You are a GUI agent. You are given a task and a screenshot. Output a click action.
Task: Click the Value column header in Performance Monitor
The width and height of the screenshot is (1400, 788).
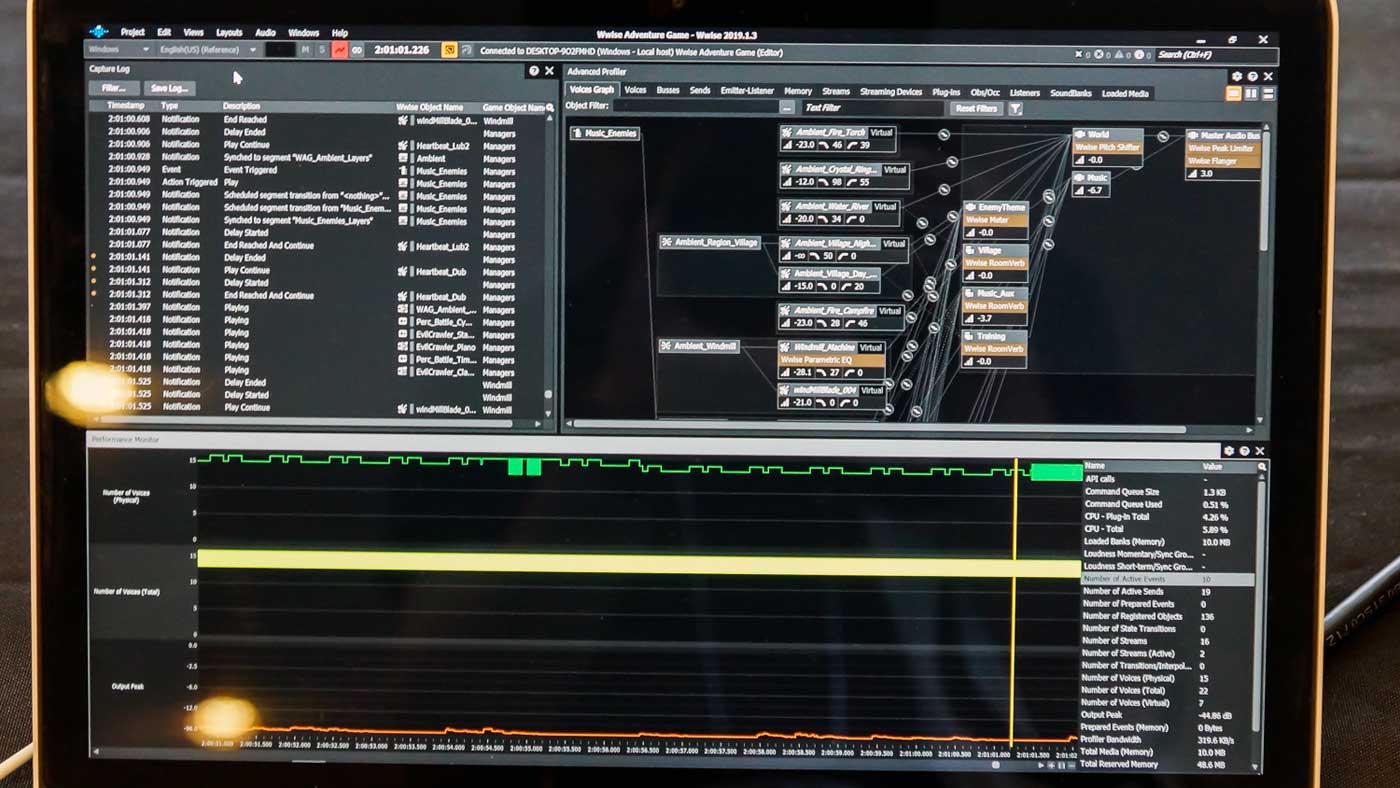coord(1212,467)
